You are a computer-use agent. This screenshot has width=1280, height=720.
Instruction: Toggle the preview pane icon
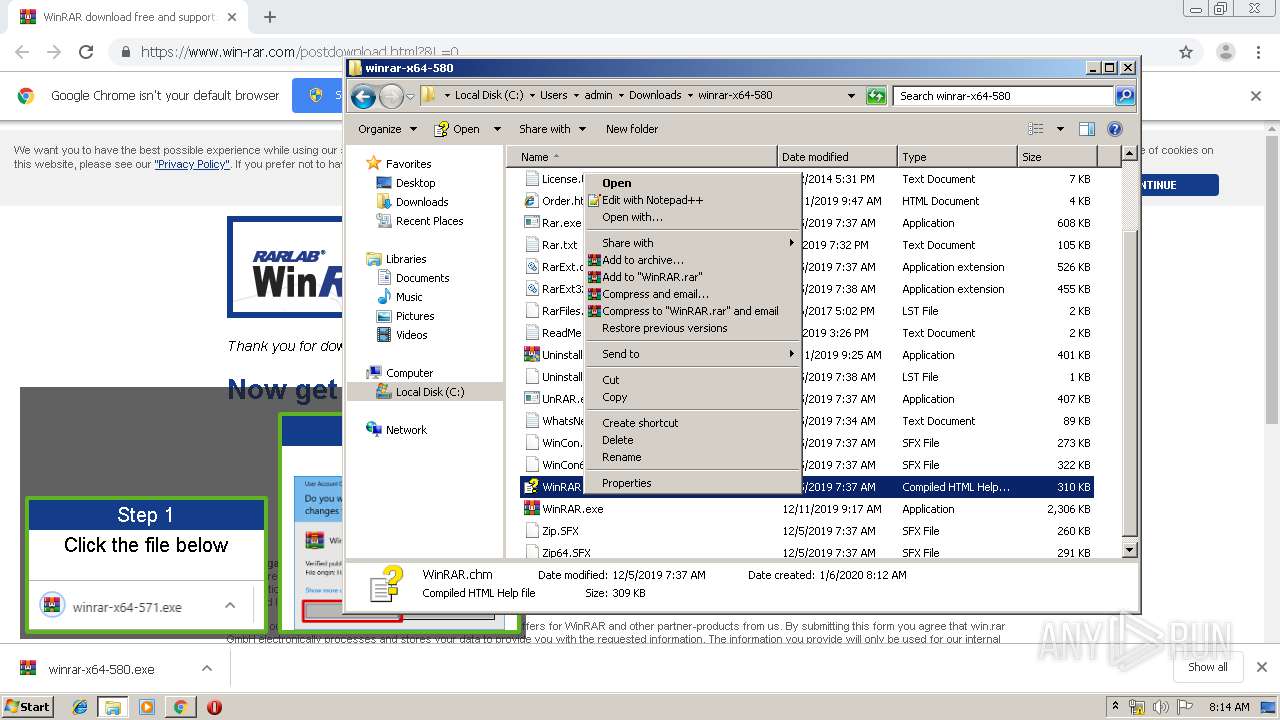point(1087,129)
